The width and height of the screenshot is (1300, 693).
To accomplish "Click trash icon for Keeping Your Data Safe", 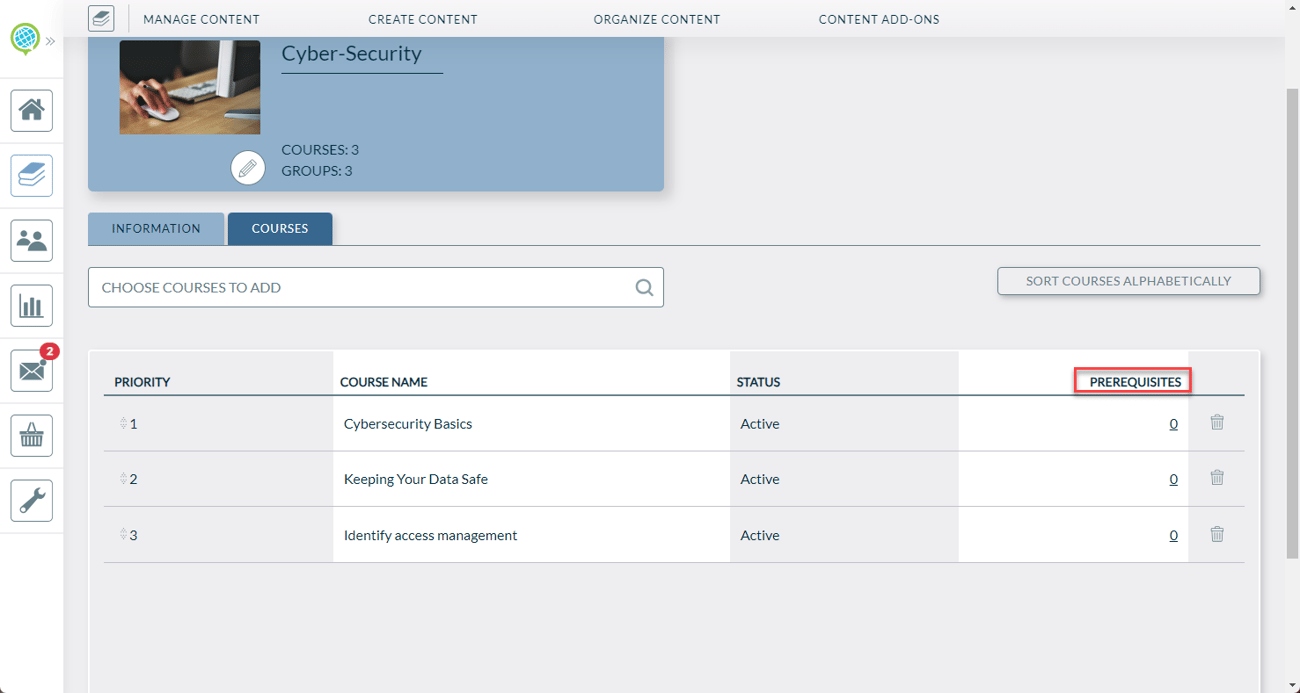I will (1217, 478).
